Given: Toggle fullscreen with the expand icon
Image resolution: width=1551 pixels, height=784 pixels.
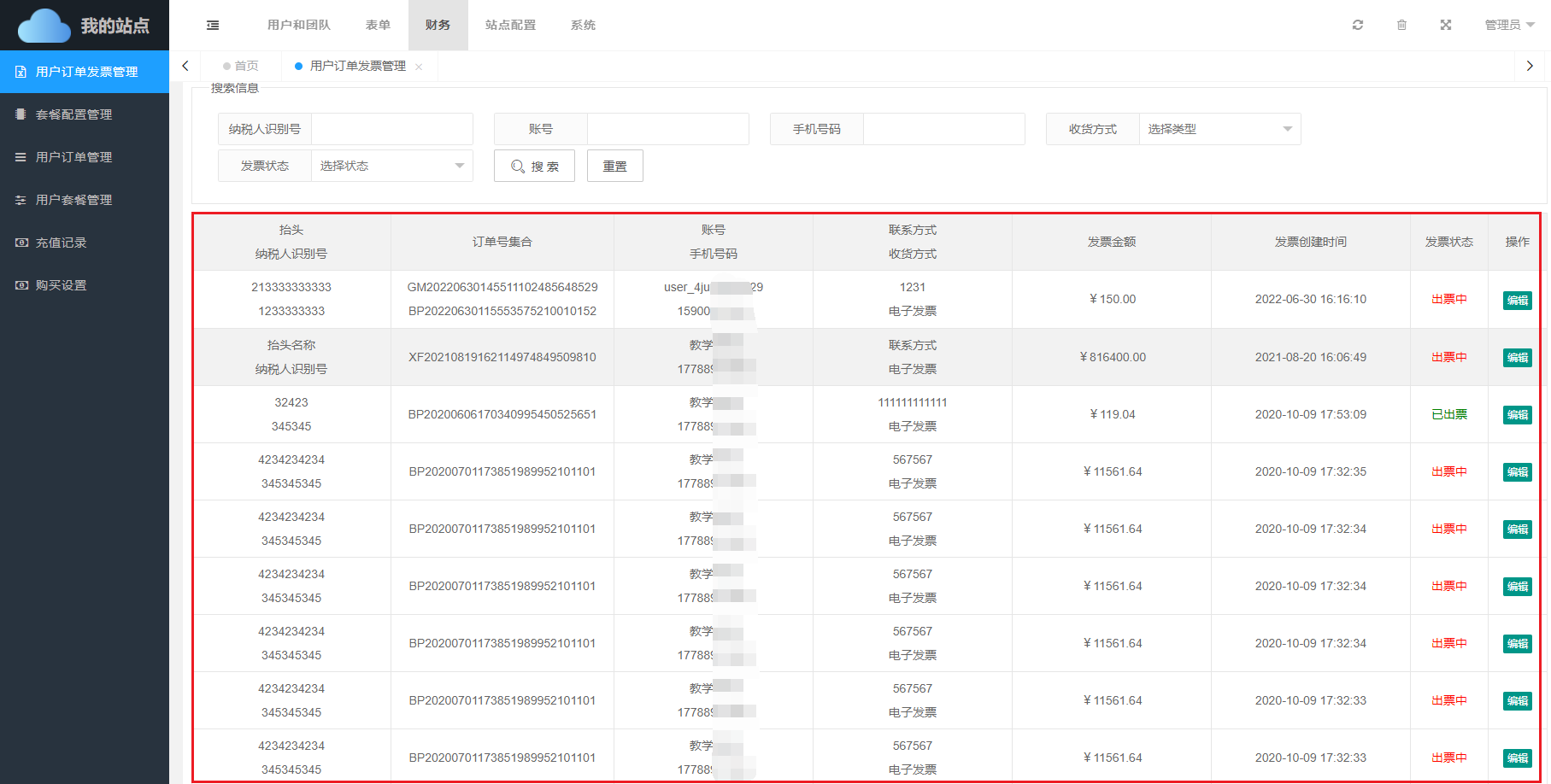Looking at the screenshot, I should click(x=1445, y=25).
